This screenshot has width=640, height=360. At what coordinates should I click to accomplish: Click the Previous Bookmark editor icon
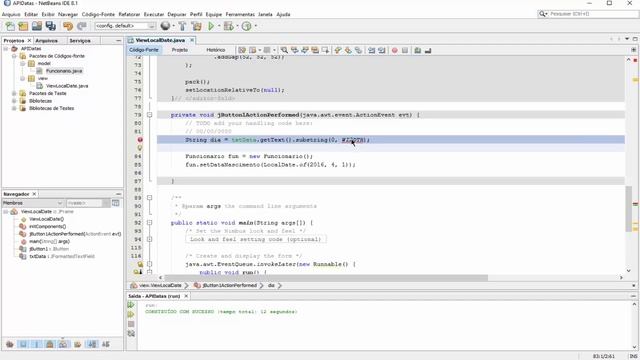click(338, 50)
